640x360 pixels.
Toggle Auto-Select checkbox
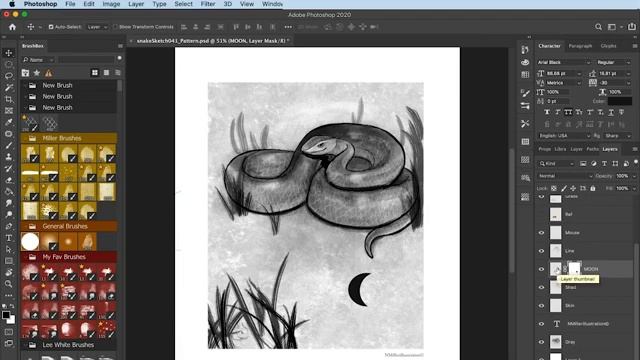(51, 27)
